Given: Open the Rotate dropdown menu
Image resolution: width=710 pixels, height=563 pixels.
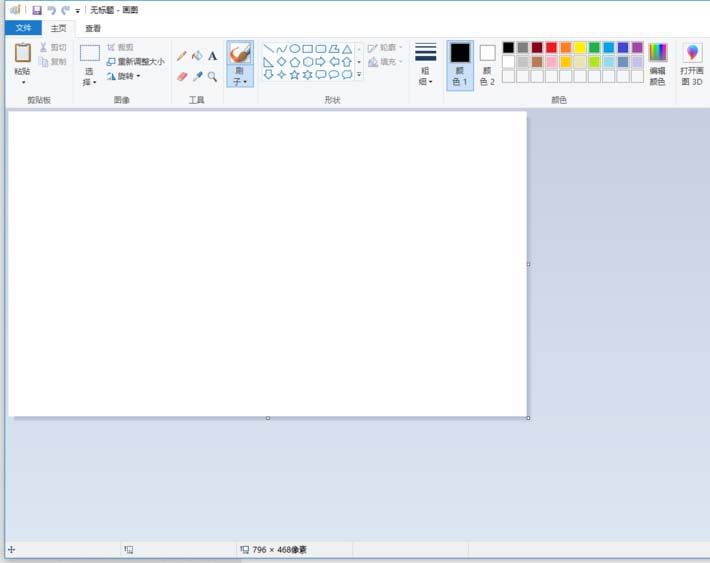Looking at the screenshot, I should click(x=123, y=76).
